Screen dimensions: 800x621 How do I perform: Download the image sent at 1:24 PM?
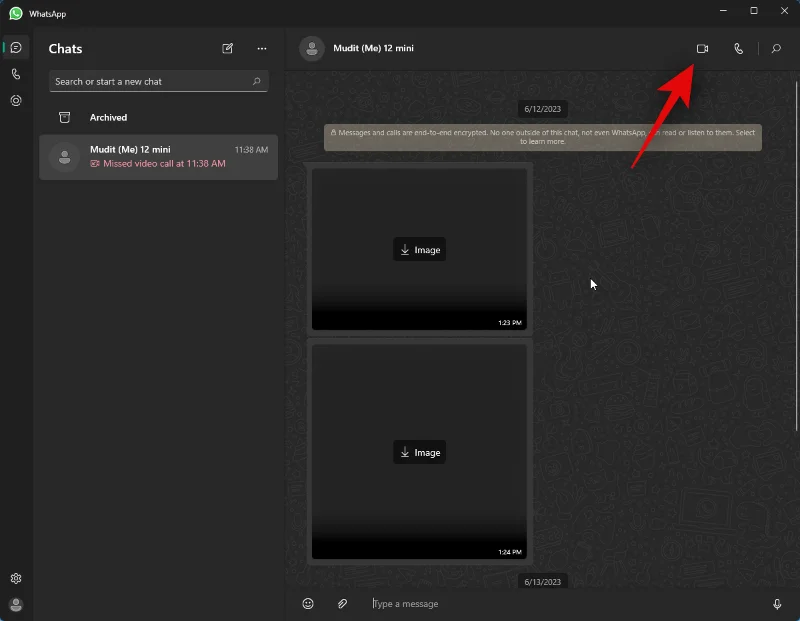point(419,452)
